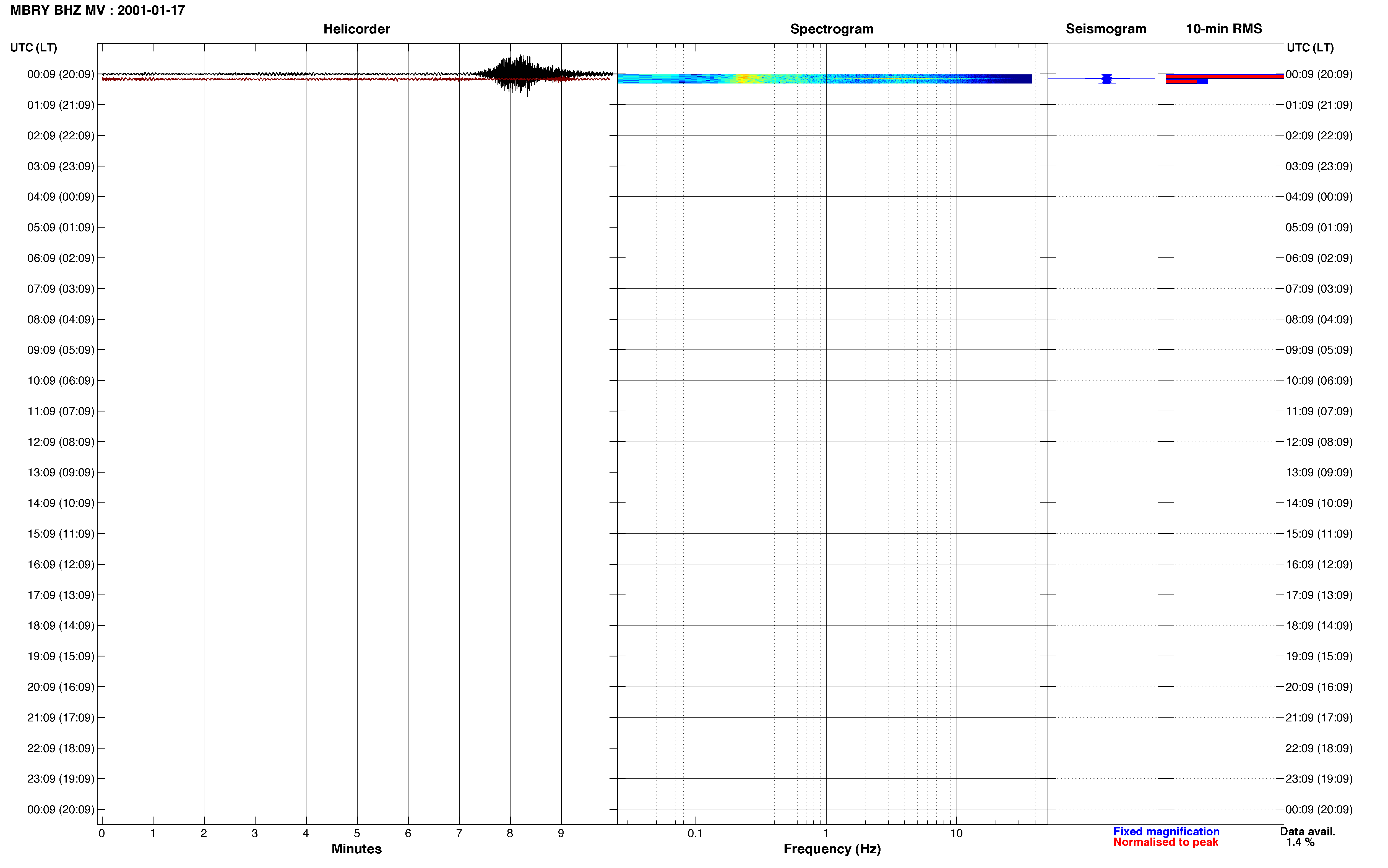Screen dimensions: 1388x868
Task: Click the 09:09 (05:09) label on the left axis
Action: pos(61,350)
